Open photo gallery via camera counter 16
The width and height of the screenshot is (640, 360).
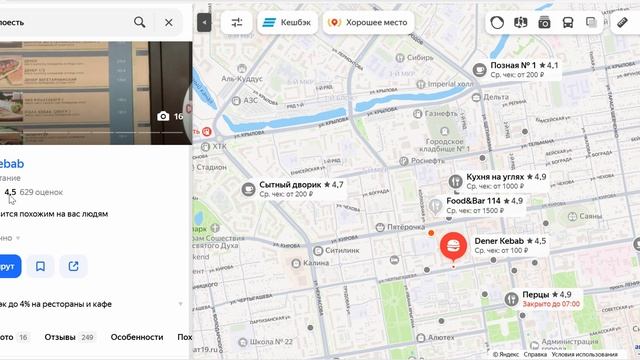click(170, 116)
